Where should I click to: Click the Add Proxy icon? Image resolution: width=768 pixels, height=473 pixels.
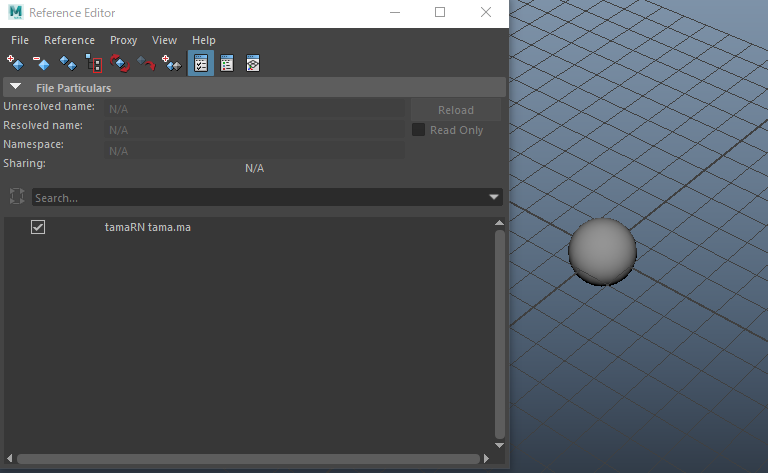tap(171, 63)
